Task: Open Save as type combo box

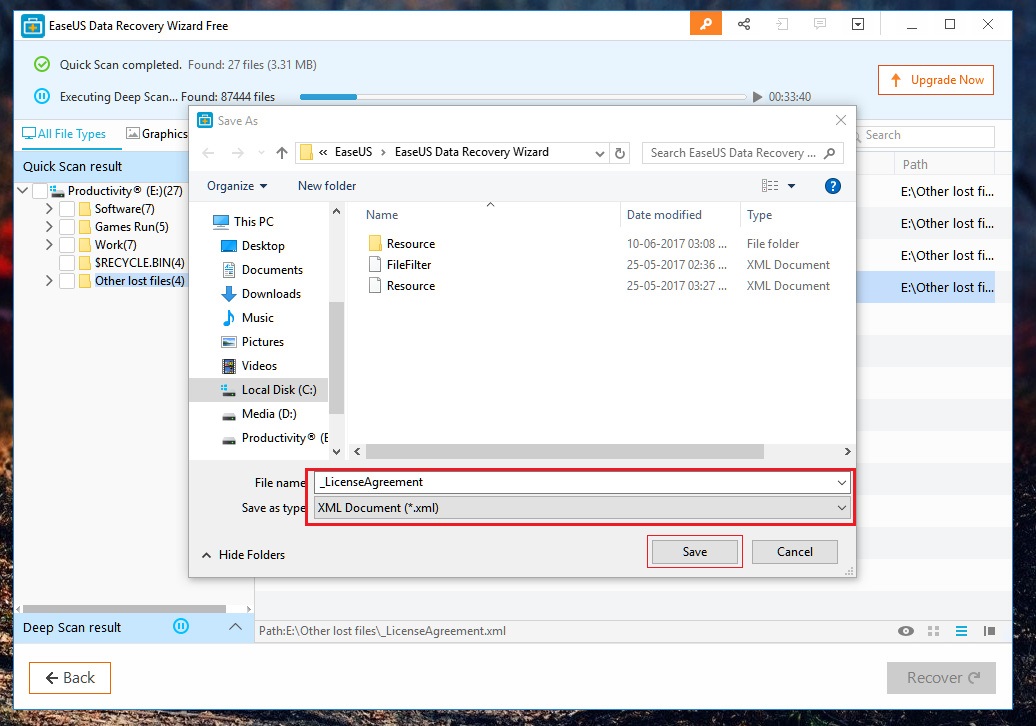Action: point(581,508)
